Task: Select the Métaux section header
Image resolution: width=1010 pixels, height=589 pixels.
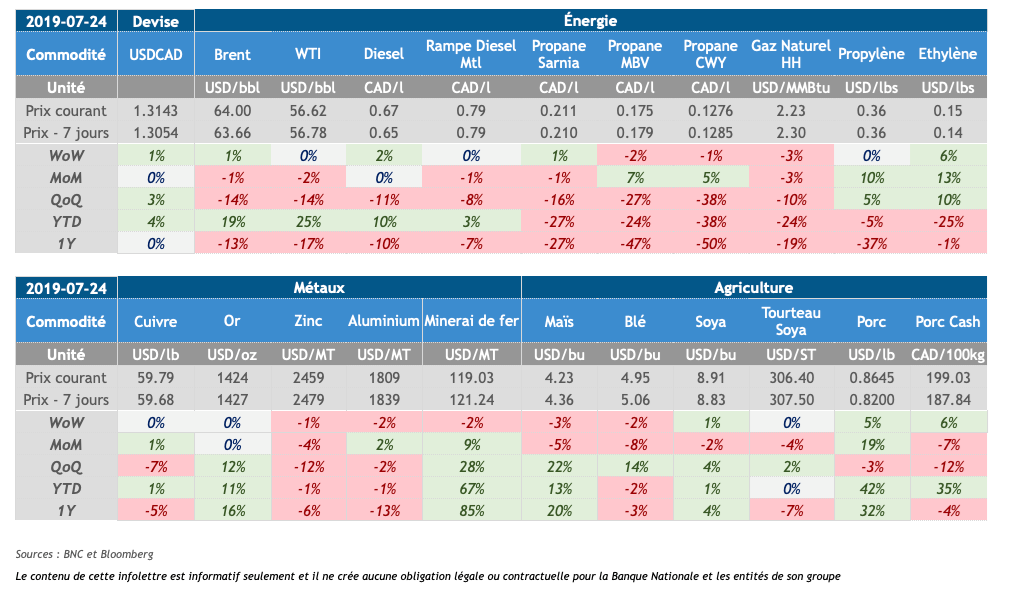Action: click(319, 288)
